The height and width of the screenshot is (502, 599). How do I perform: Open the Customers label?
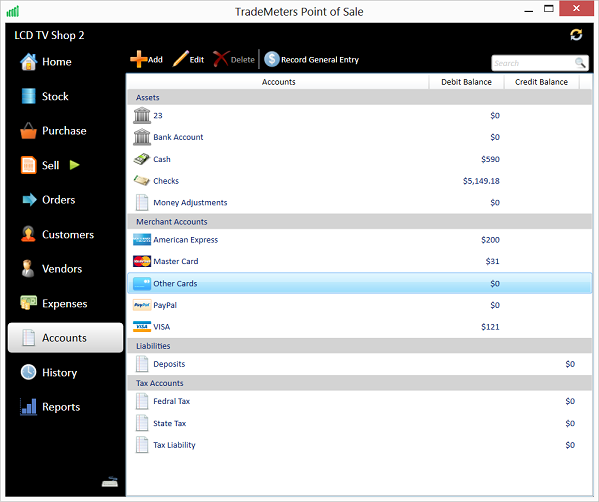pyautogui.click(x=68, y=234)
